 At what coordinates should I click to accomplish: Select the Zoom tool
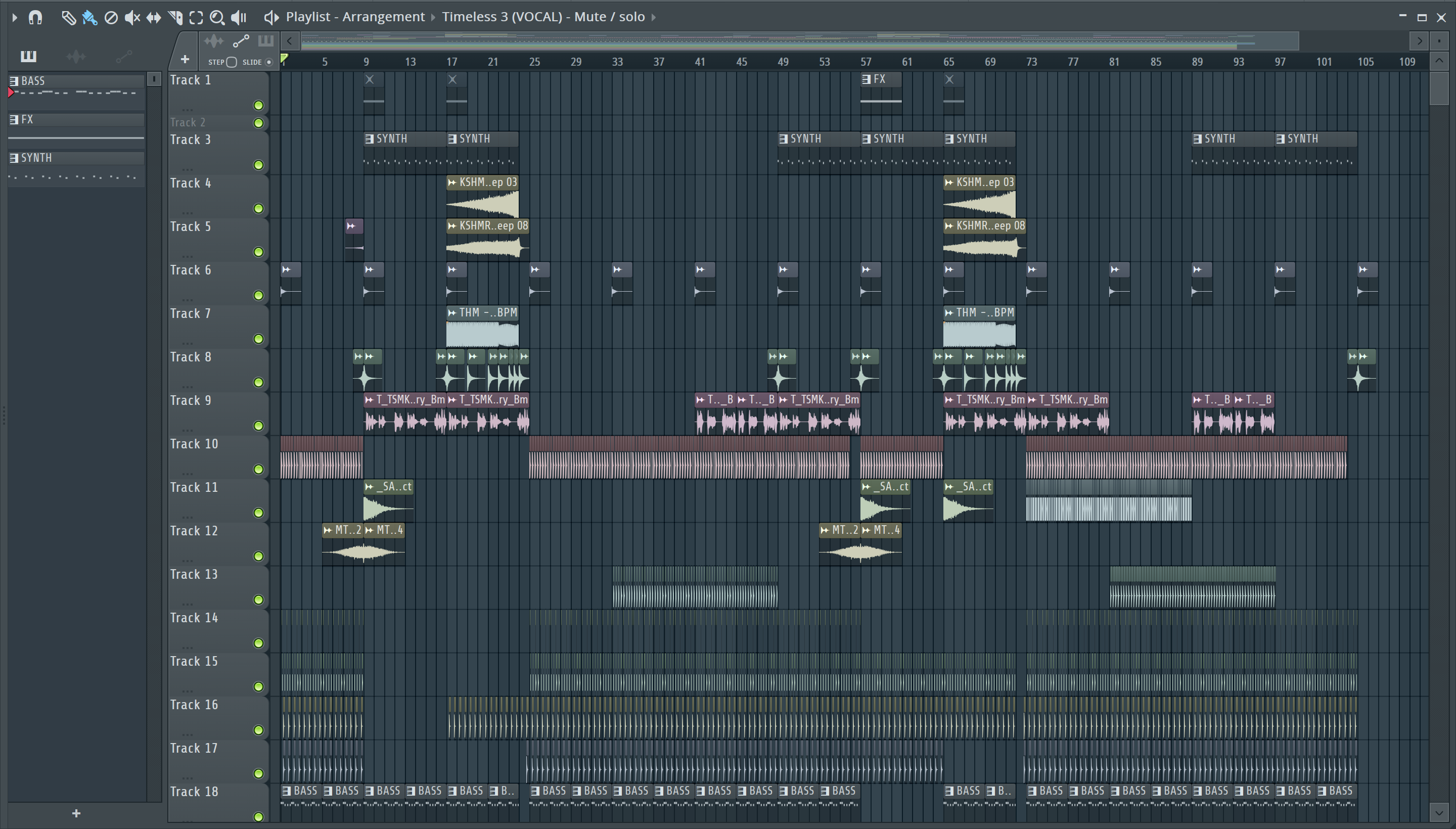217,18
